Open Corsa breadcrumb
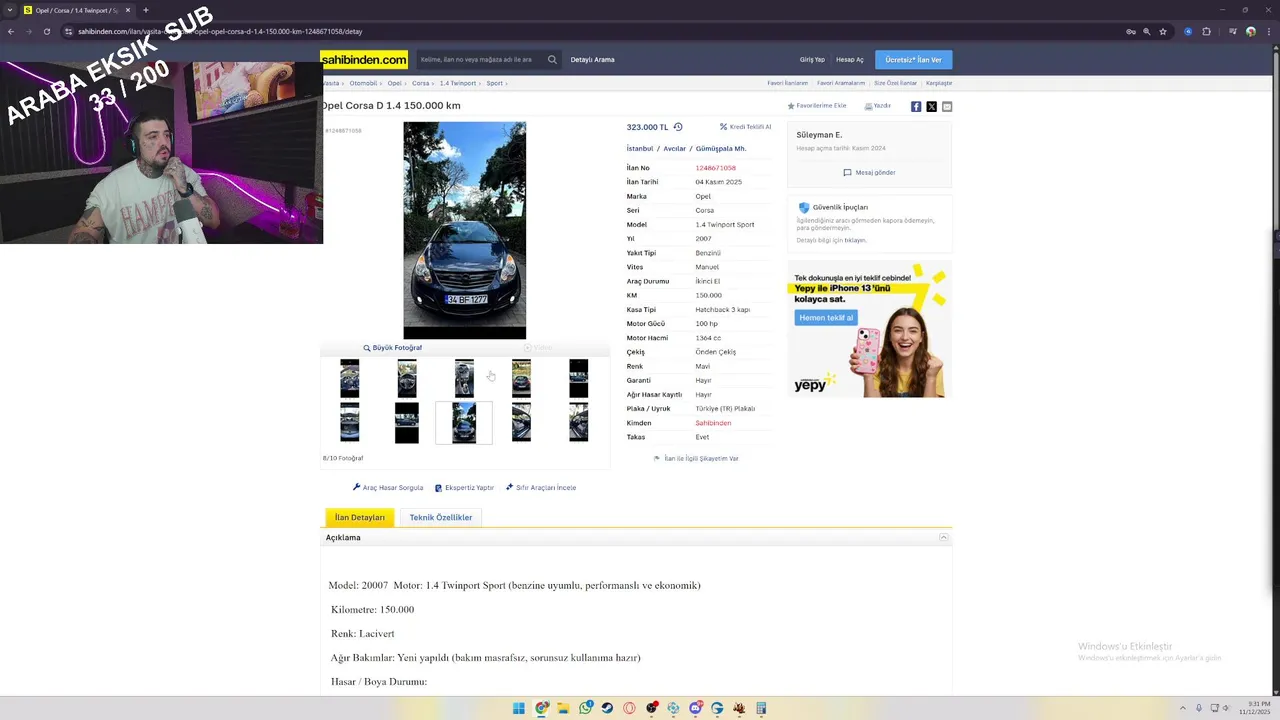This screenshot has height=720, width=1280. click(420, 83)
